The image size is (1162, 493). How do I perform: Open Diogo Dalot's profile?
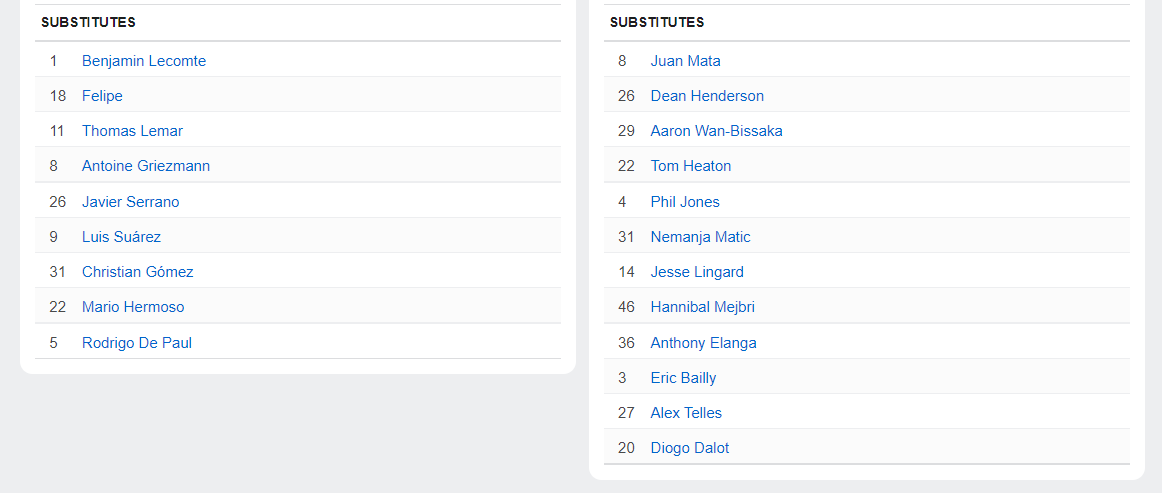click(x=690, y=448)
